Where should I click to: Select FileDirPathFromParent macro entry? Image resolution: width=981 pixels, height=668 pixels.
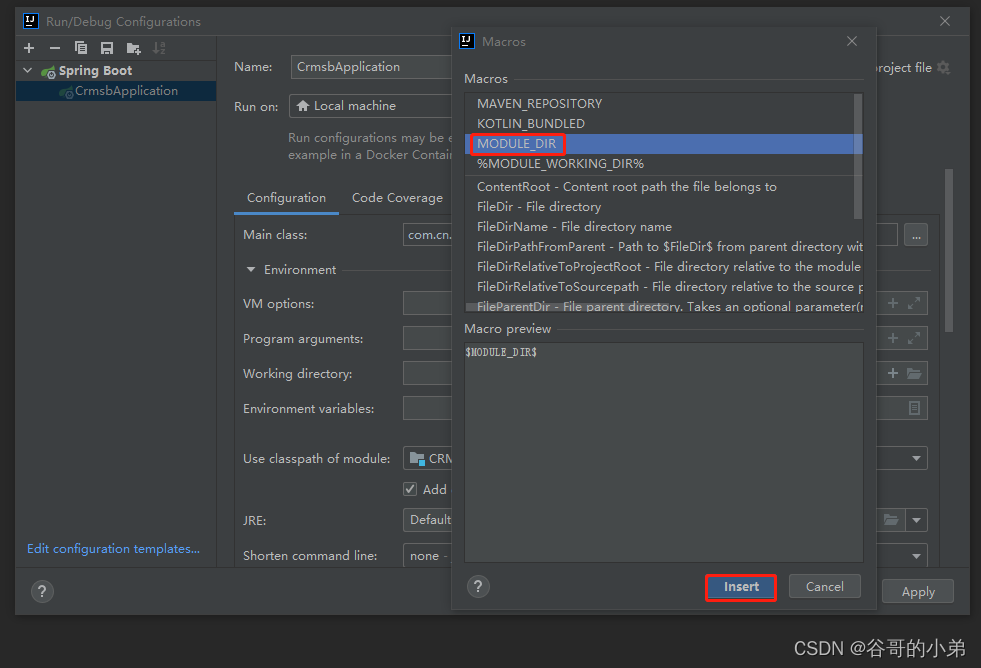click(664, 247)
